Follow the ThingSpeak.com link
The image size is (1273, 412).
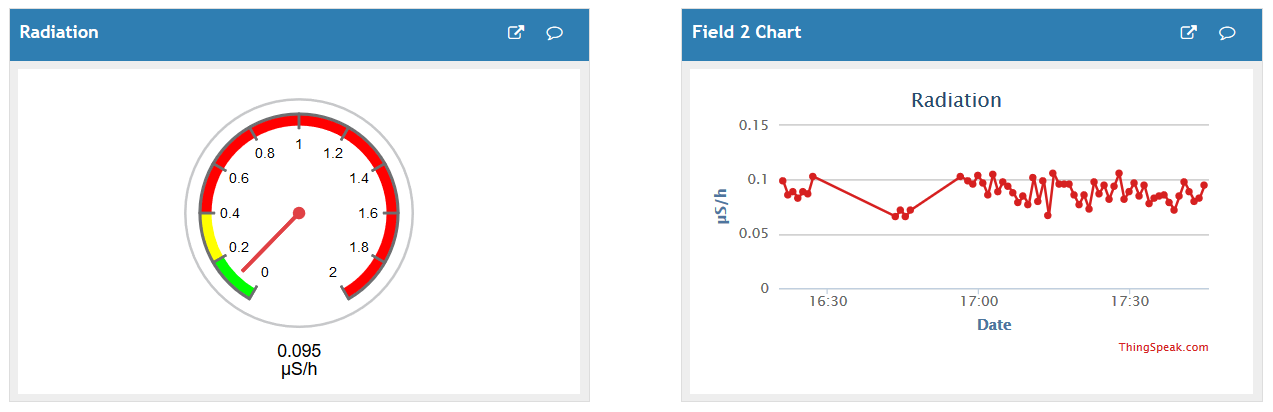tap(1163, 348)
